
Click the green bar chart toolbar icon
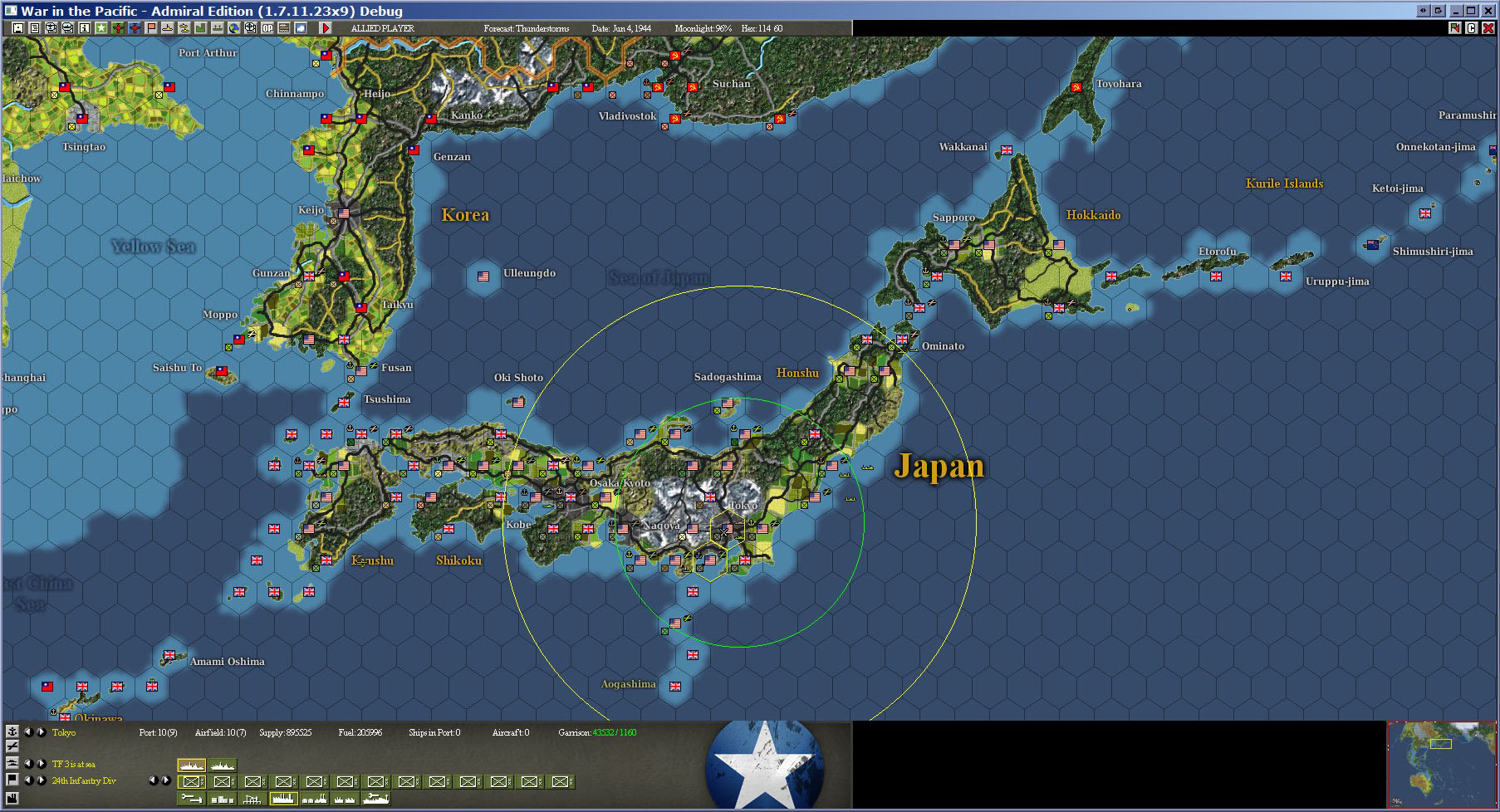tap(201, 28)
